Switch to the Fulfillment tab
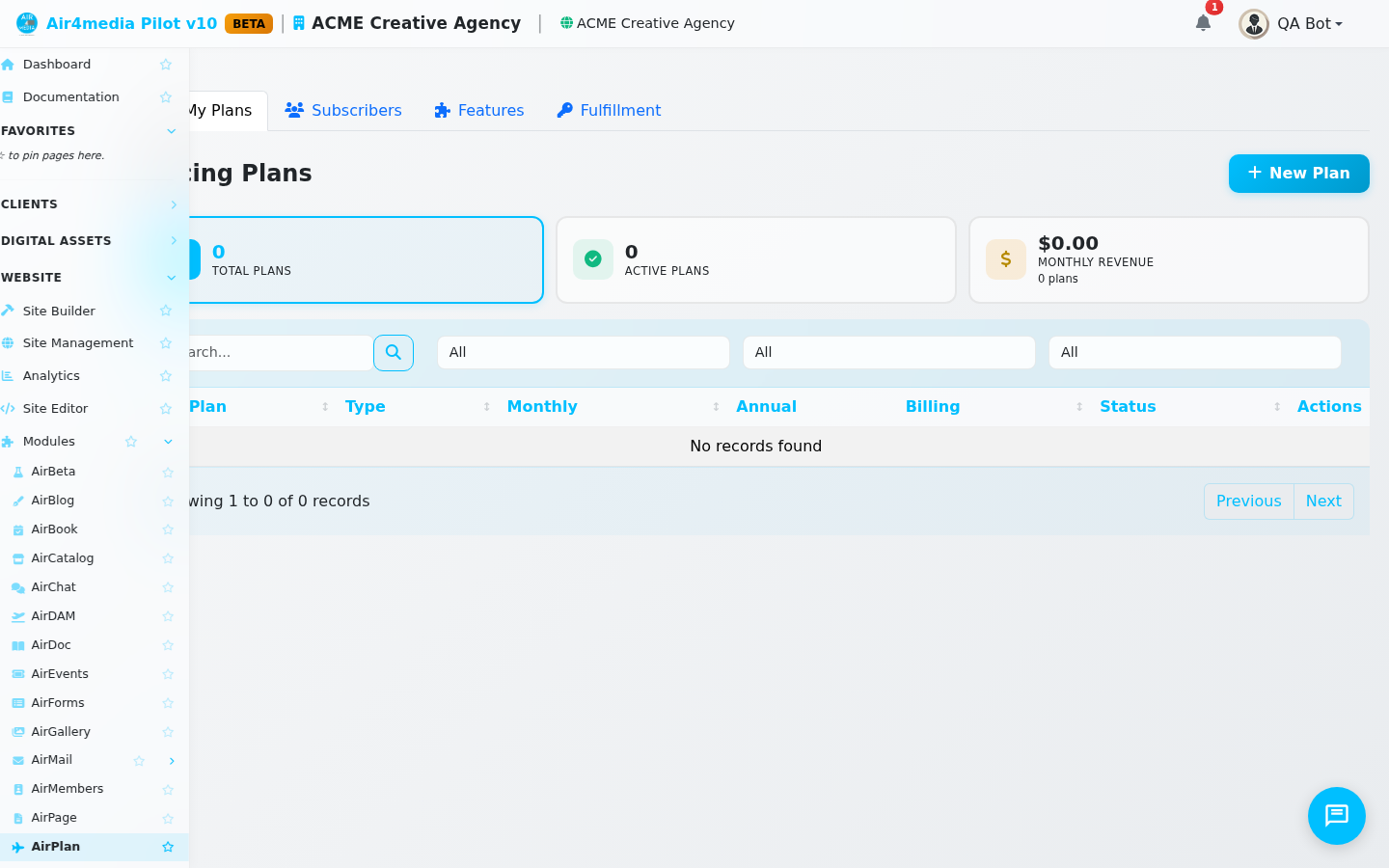The height and width of the screenshot is (868, 1389). pyautogui.click(x=610, y=111)
